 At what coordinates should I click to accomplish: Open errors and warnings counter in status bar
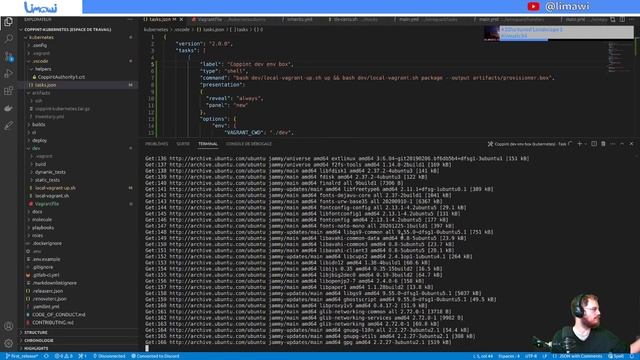coord(64,356)
